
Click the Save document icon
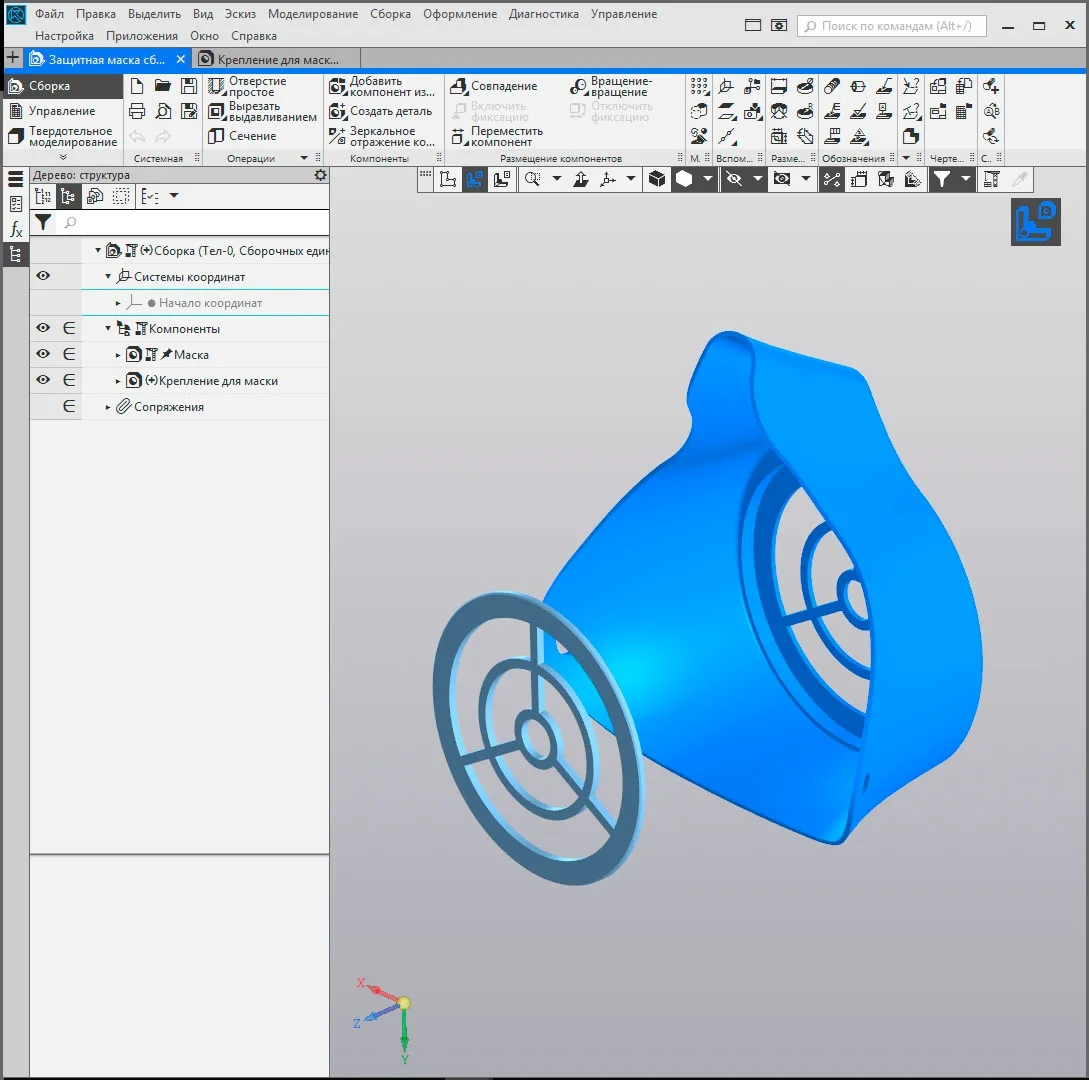pyautogui.click(x=188, y=86)
